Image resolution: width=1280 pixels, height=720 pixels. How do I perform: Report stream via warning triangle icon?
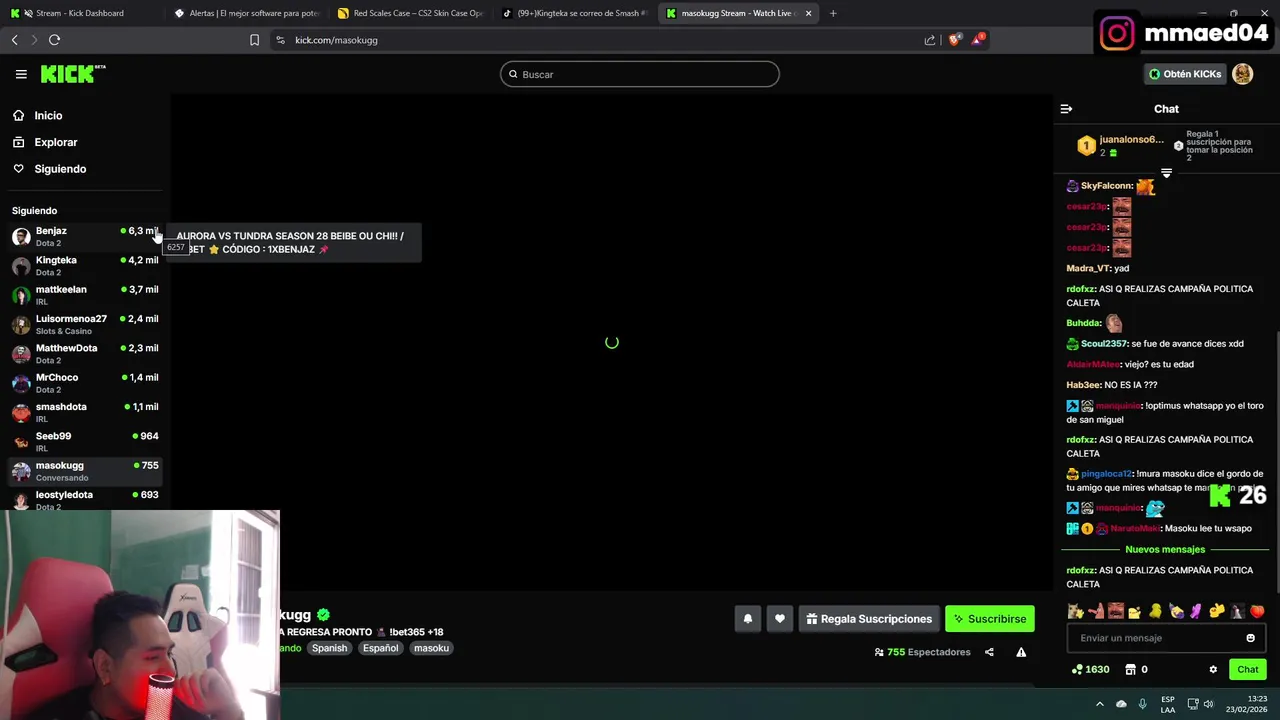coord(1021,652)
